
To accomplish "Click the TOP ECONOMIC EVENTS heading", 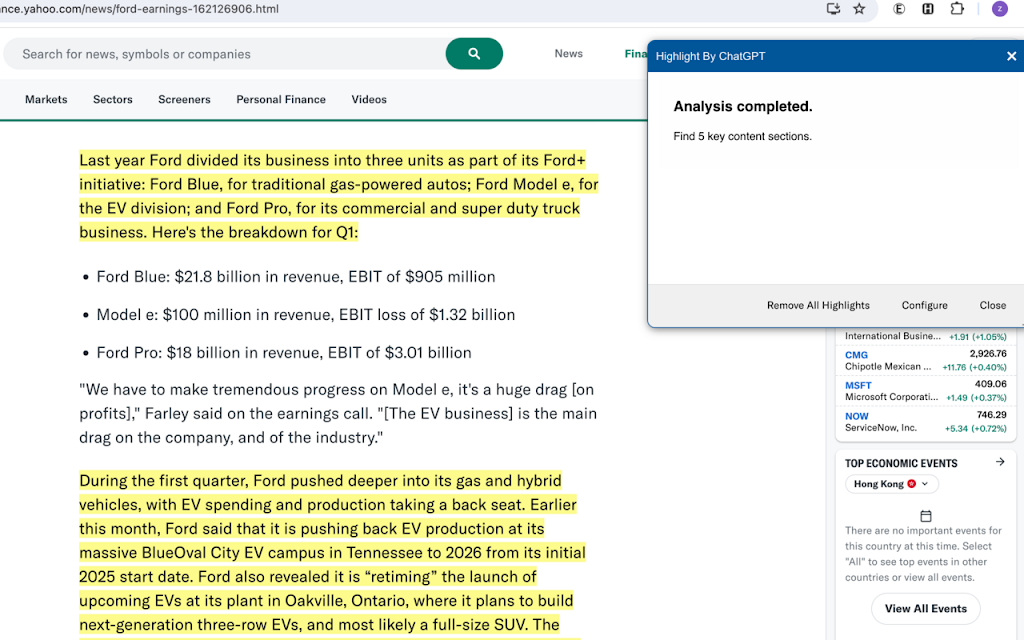I will point(901,463).
